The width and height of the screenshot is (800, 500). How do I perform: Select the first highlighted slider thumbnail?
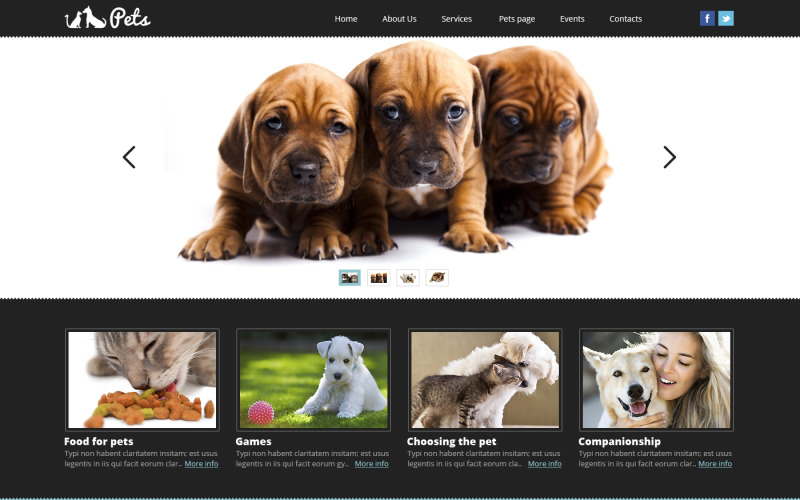[x=349, y=277]
